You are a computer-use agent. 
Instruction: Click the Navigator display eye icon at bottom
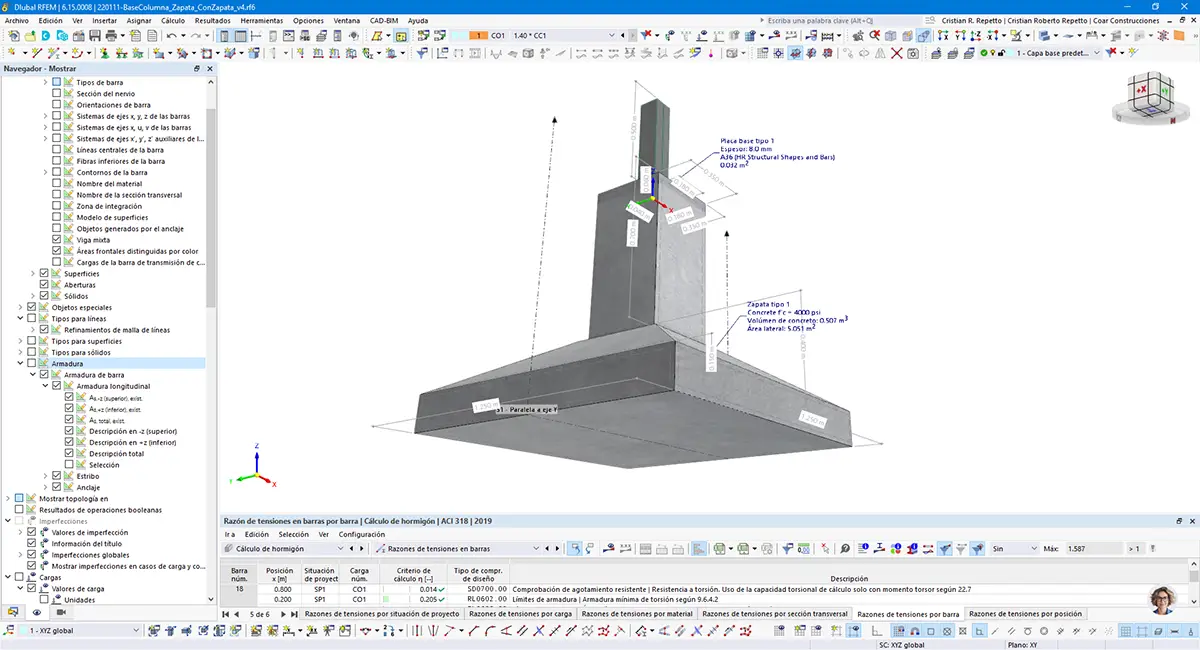37,612
